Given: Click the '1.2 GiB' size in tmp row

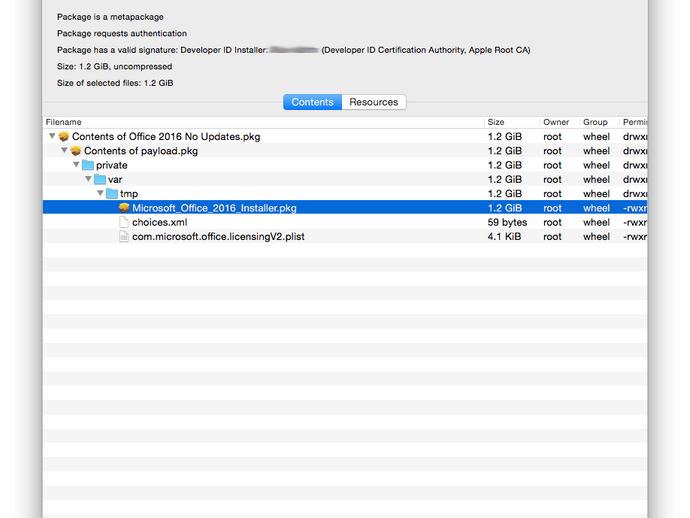Looking at the screenshot, I should (504, 194).
